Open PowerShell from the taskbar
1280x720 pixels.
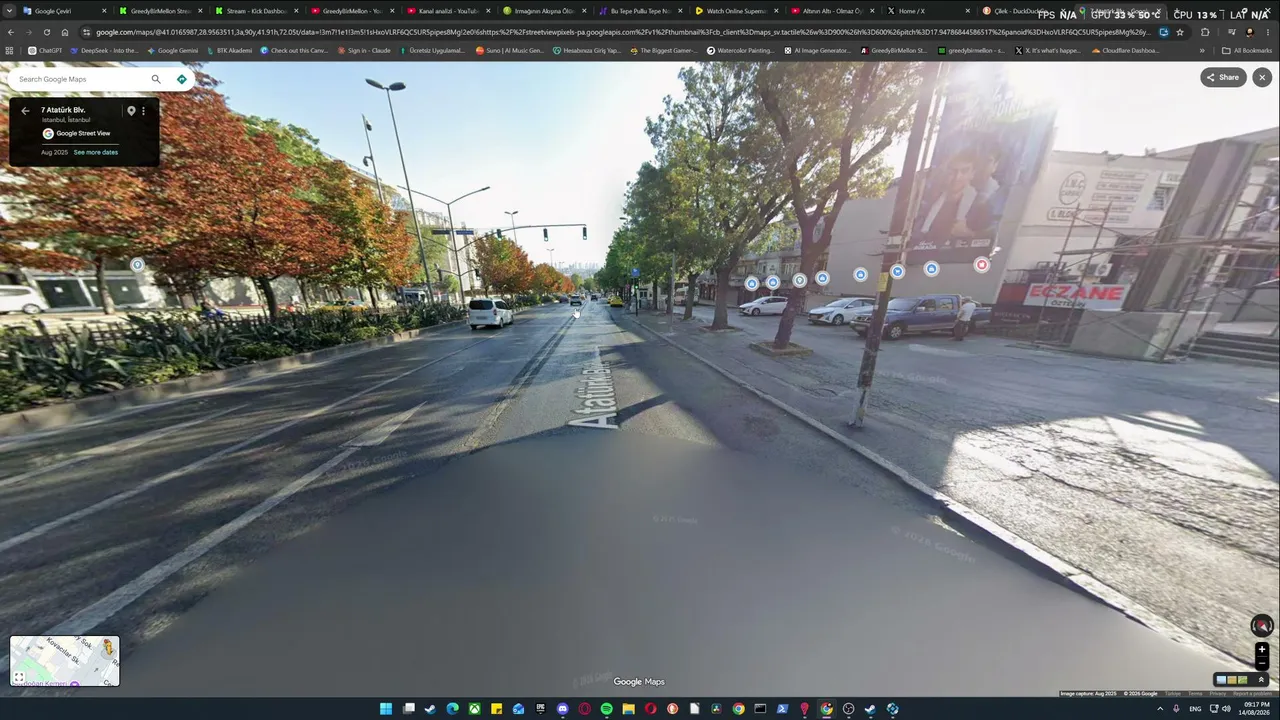pos(782,709)
